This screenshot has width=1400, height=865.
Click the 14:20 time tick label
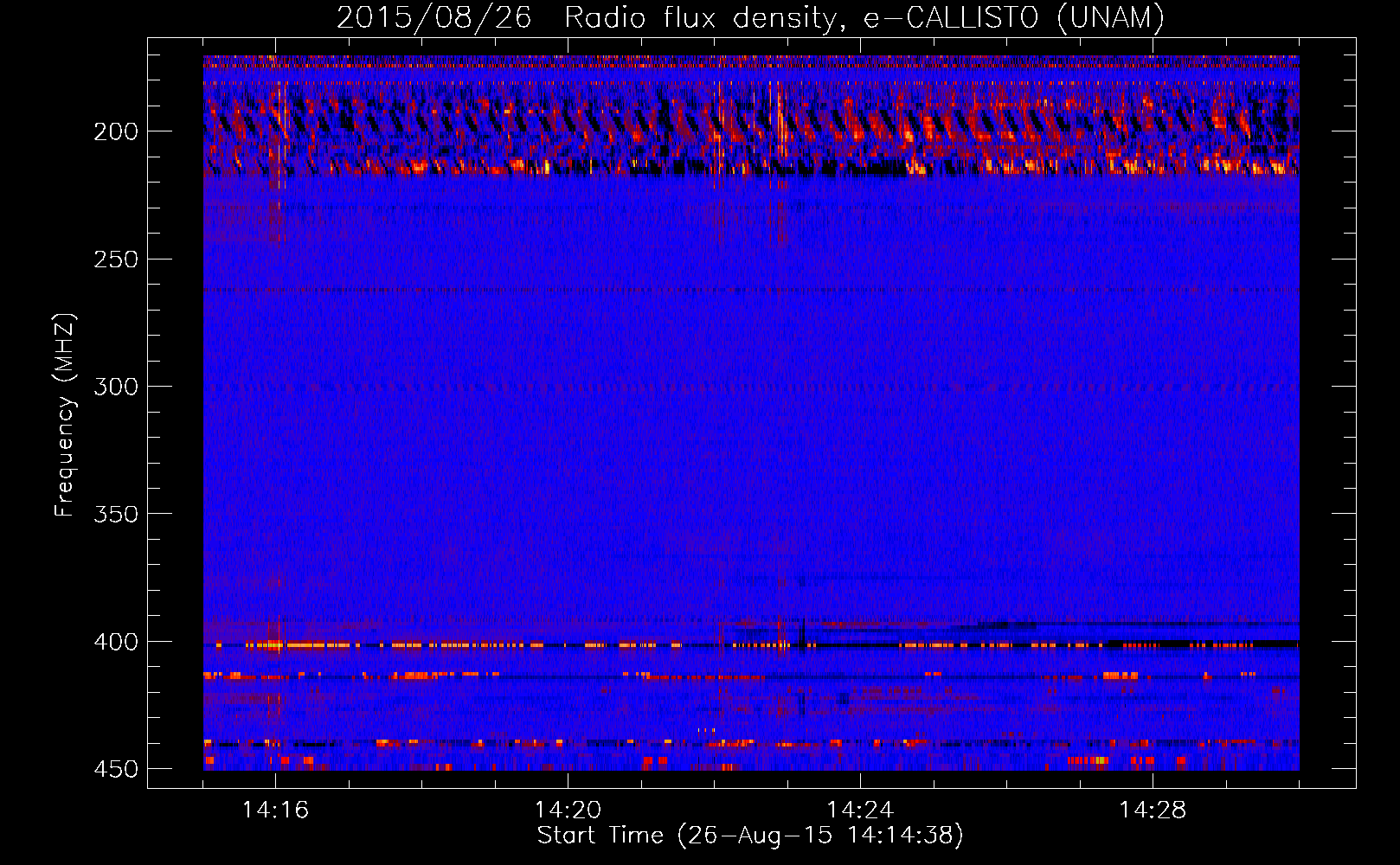568,810
